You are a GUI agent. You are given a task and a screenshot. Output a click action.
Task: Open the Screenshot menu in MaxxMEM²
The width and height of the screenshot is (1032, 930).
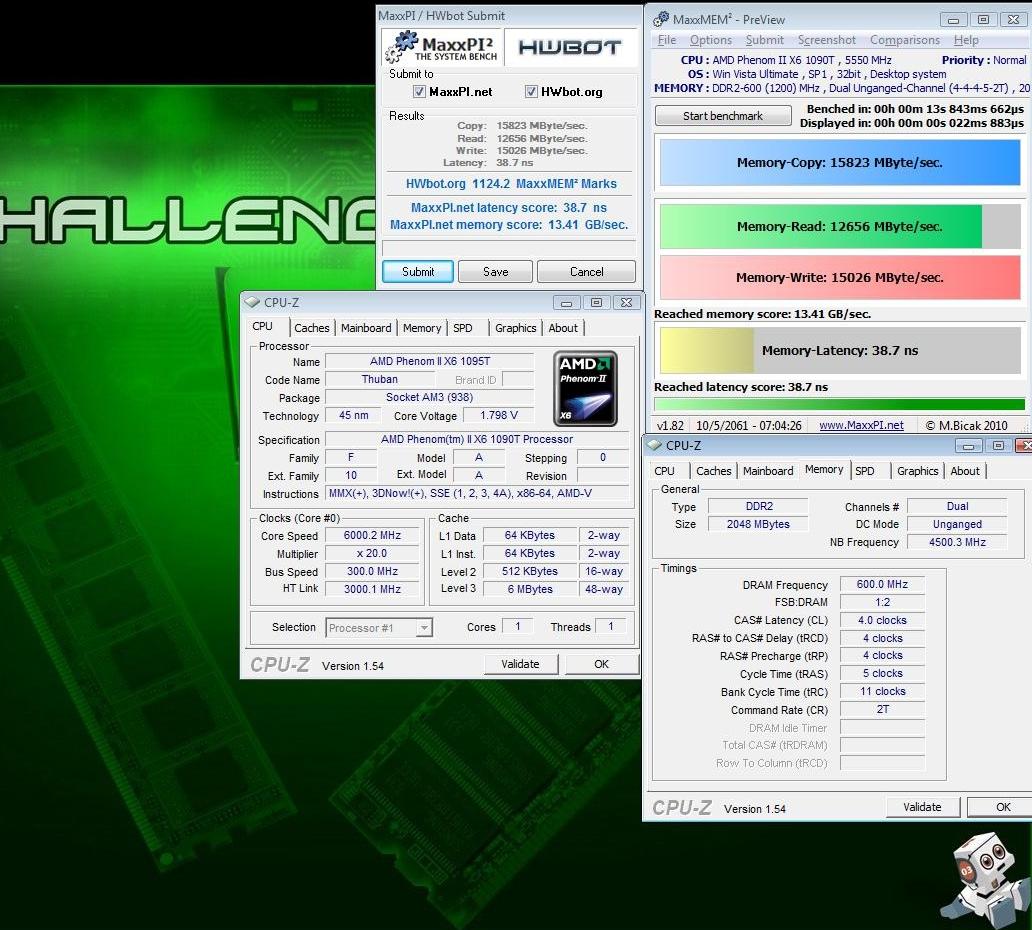pyautogui.click(x=827, y=40)
